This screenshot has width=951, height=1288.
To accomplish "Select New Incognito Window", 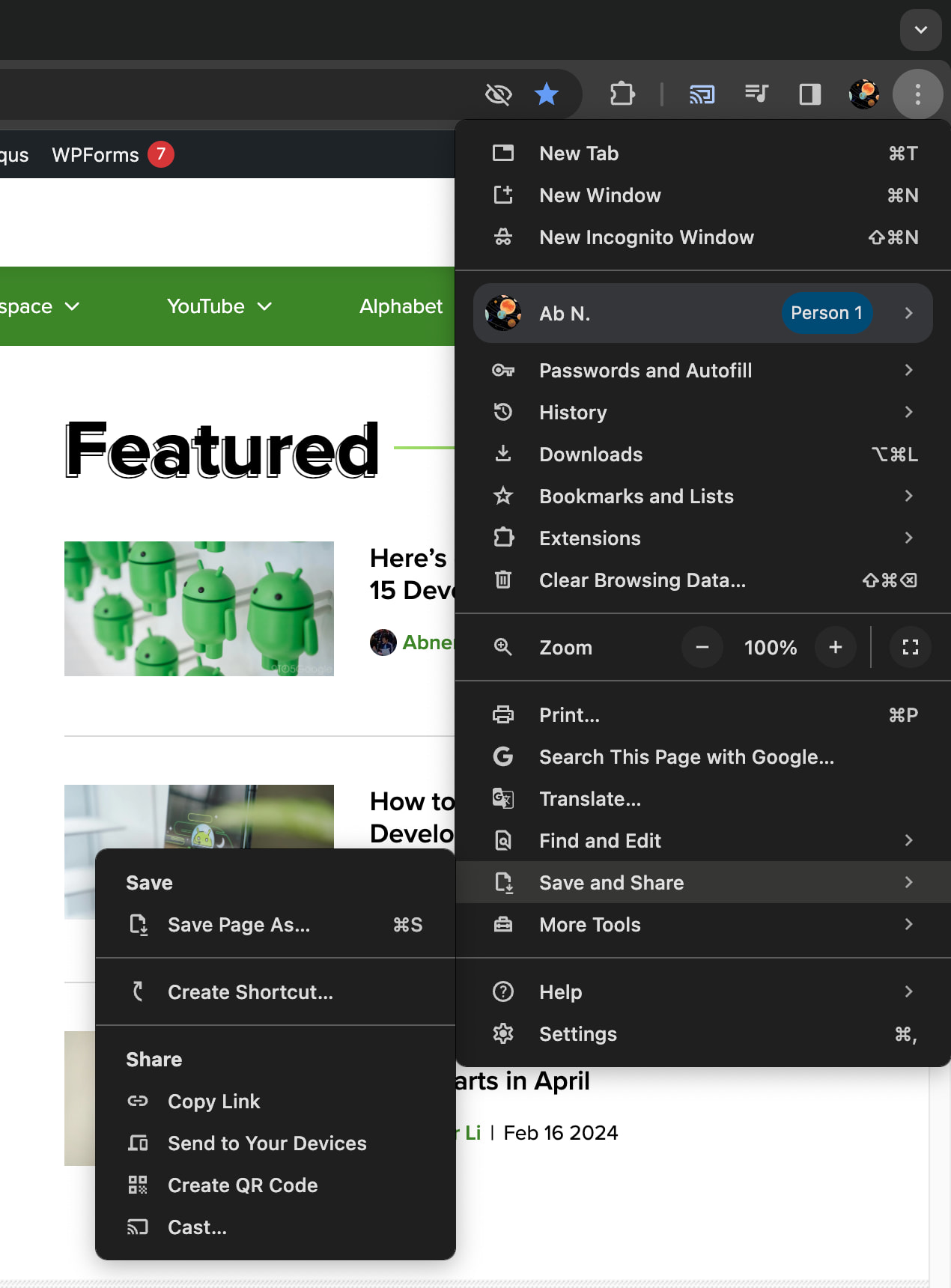I will coord(646,237).
